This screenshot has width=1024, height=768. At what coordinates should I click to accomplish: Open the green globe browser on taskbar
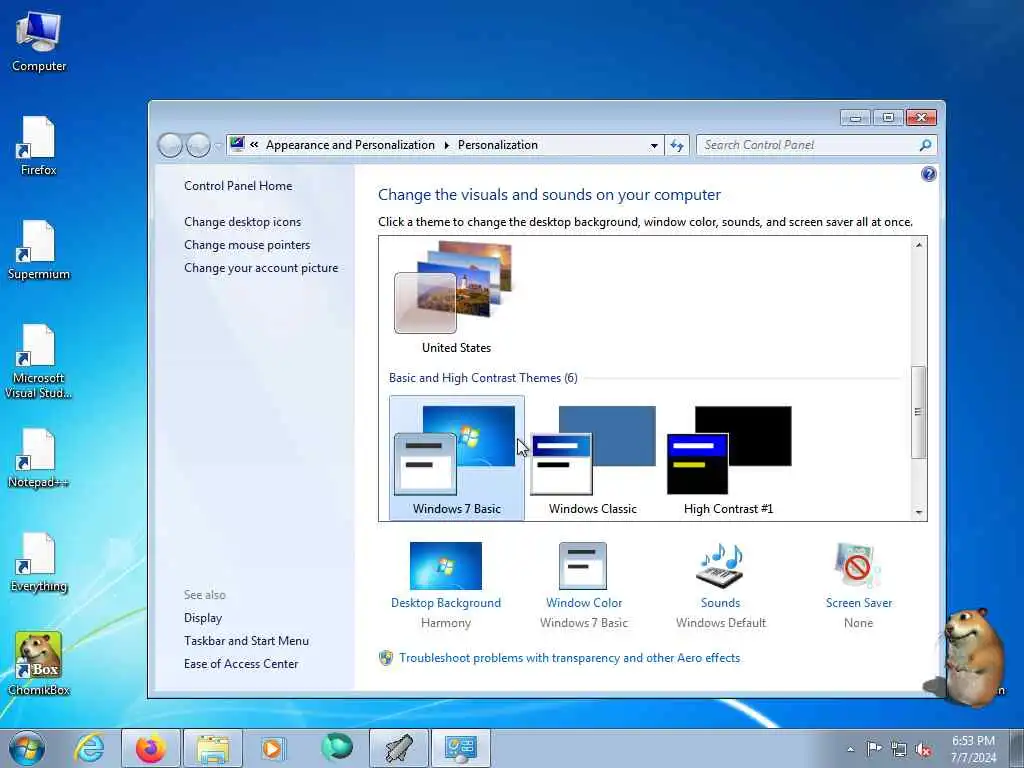336,748
